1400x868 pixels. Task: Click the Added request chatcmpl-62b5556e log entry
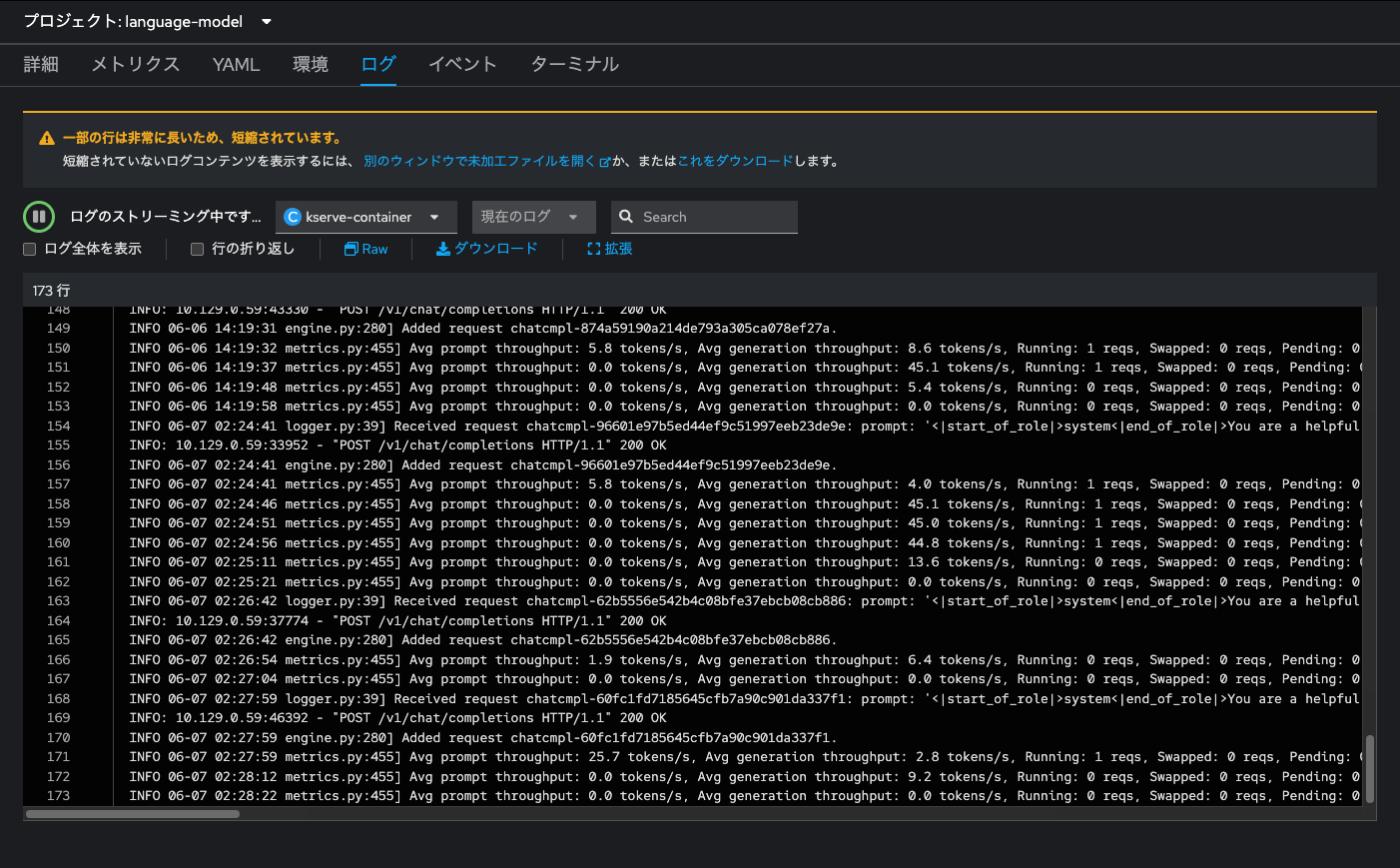483,640
